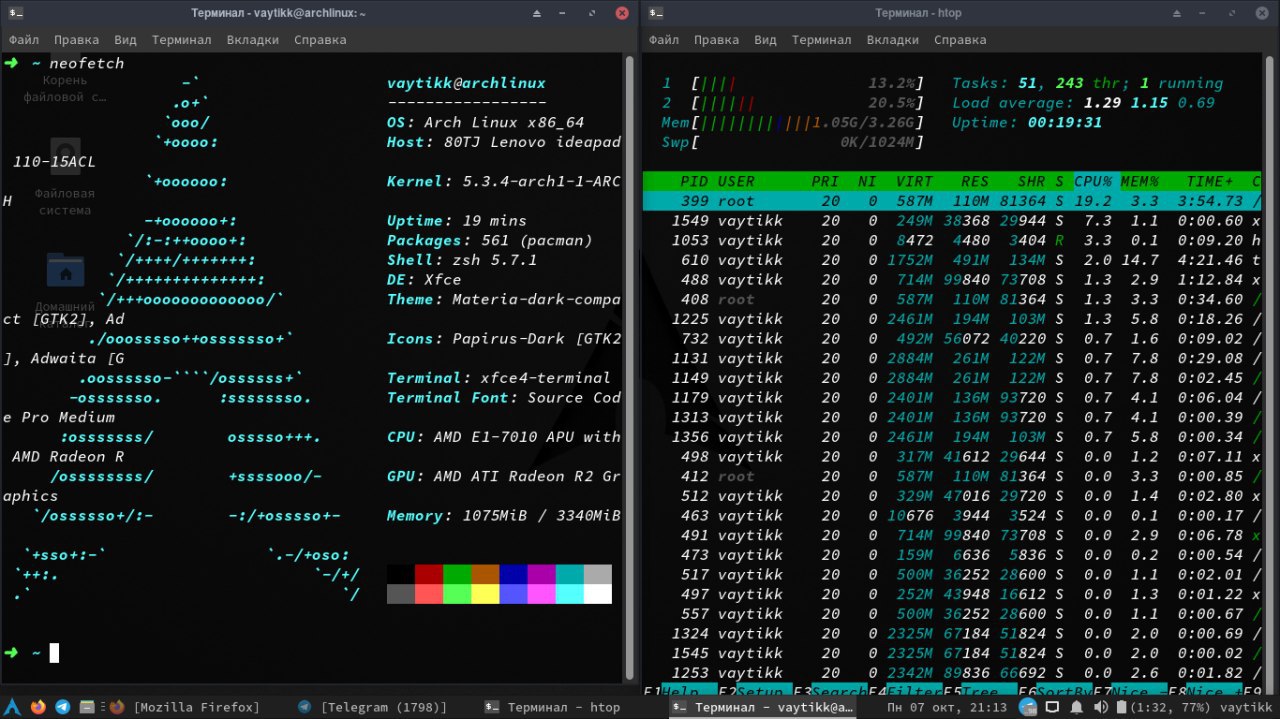Select htop process row with PID 1225

pyautogui.click(x=952, y=319)
